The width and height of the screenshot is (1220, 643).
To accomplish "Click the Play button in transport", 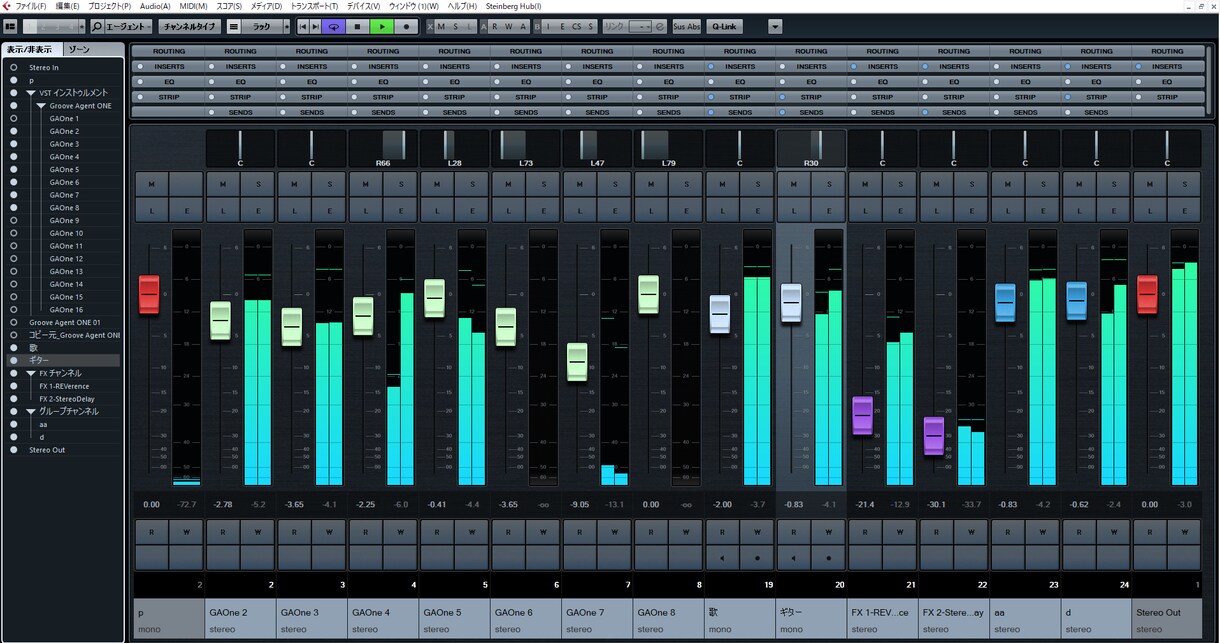I will click(x=381, y=26).
